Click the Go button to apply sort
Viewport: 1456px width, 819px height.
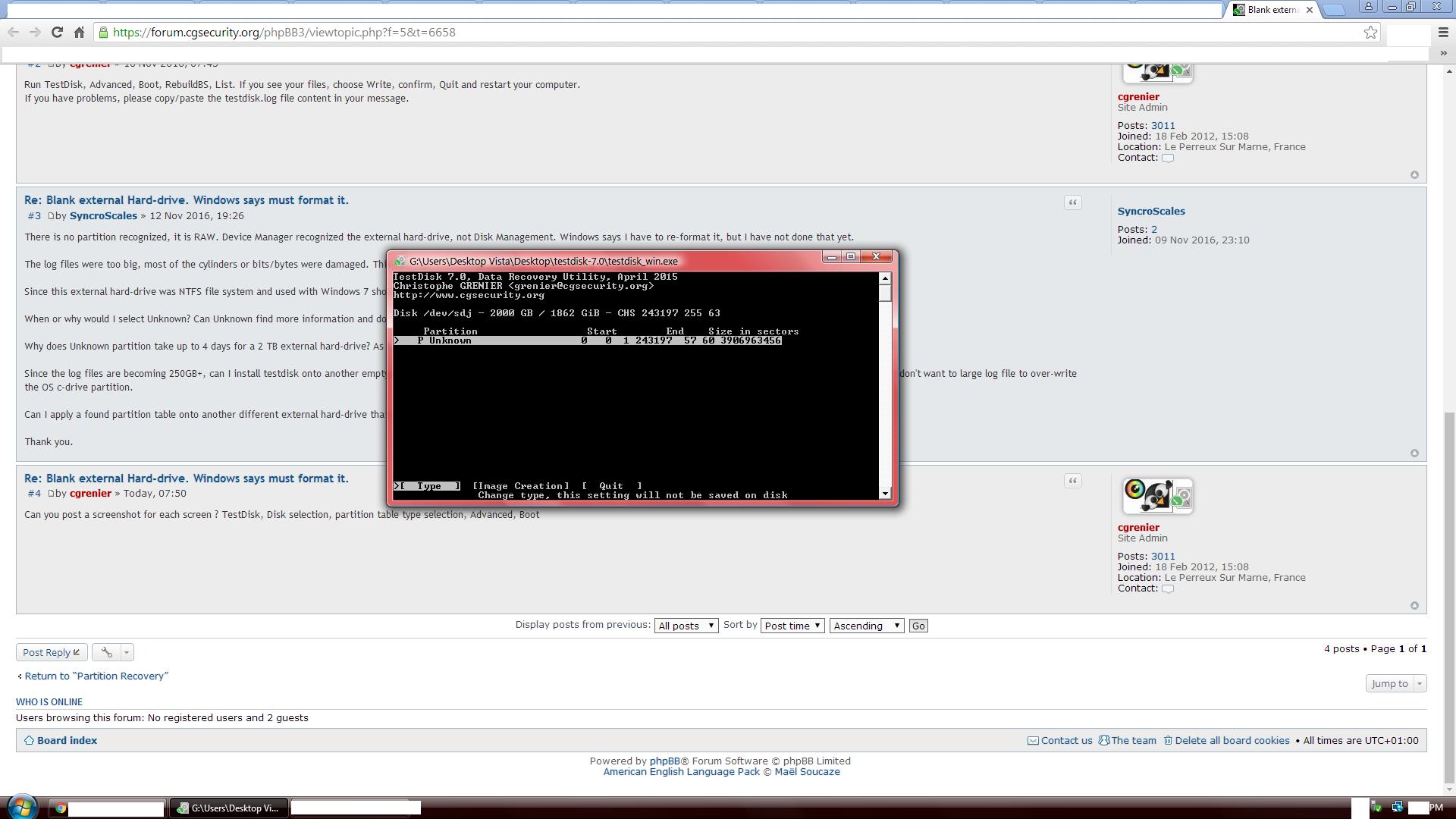pos(918,625)
